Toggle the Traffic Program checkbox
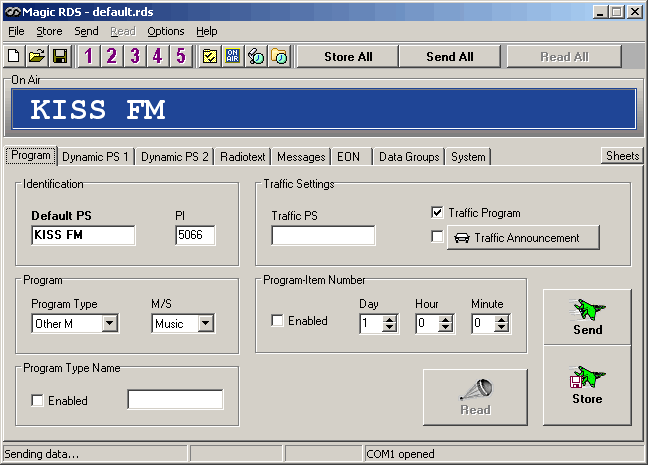648x465 pixels. tap(437, 212)
